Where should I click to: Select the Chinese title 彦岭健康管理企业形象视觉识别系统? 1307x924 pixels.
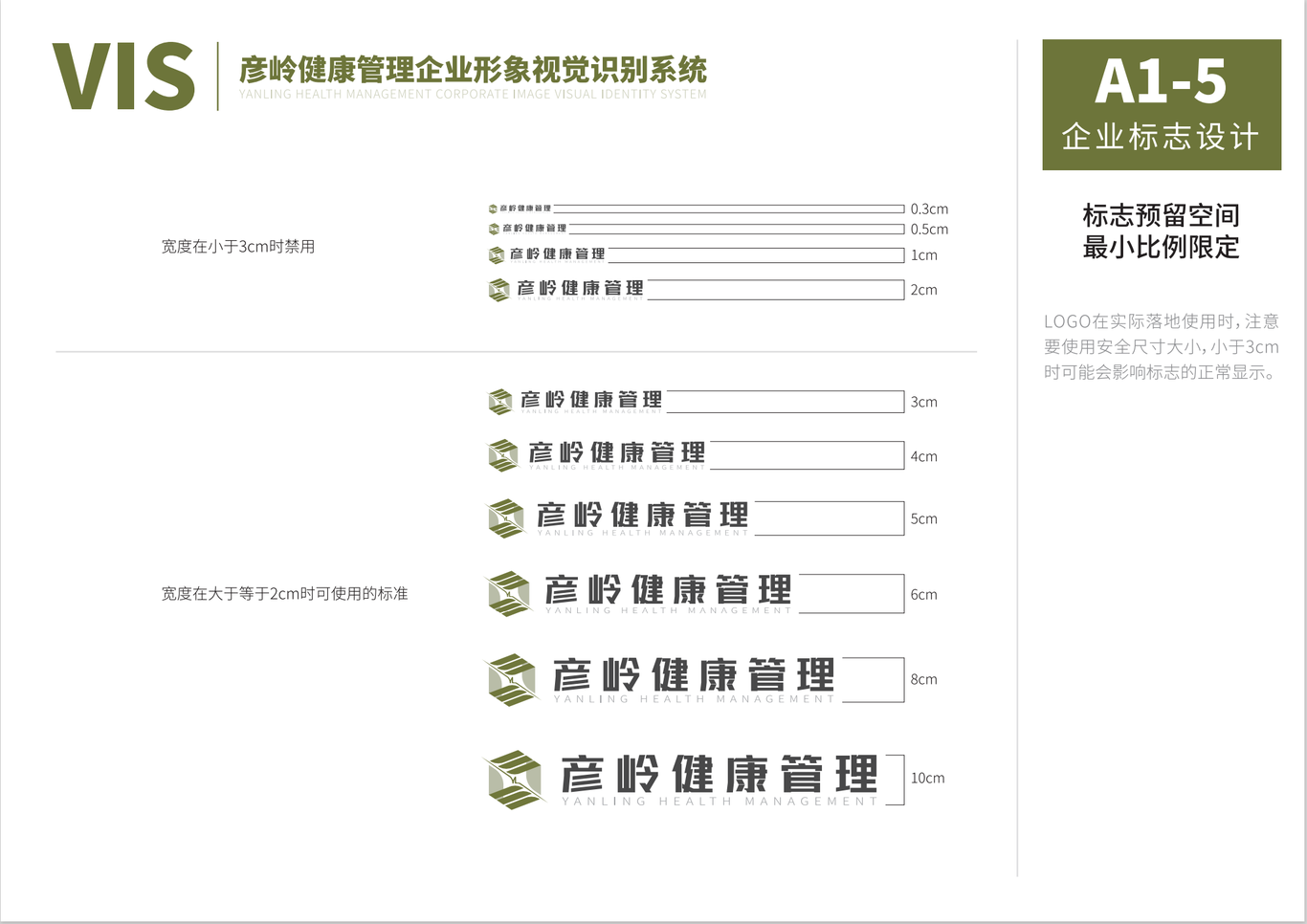(473, 70)
